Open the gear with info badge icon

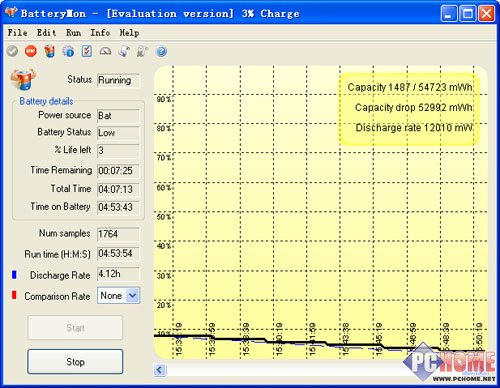click(68, 51)
